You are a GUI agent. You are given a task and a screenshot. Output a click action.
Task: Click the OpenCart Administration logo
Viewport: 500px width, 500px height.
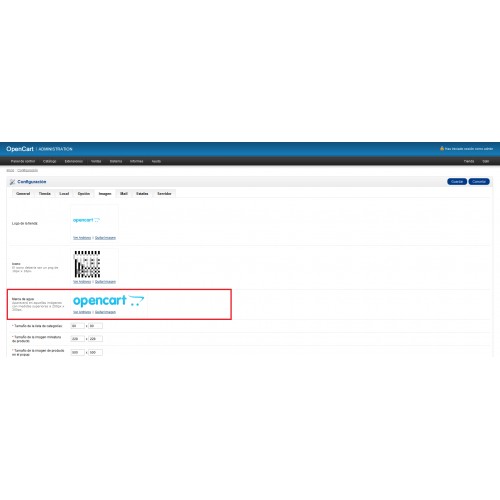39,149
